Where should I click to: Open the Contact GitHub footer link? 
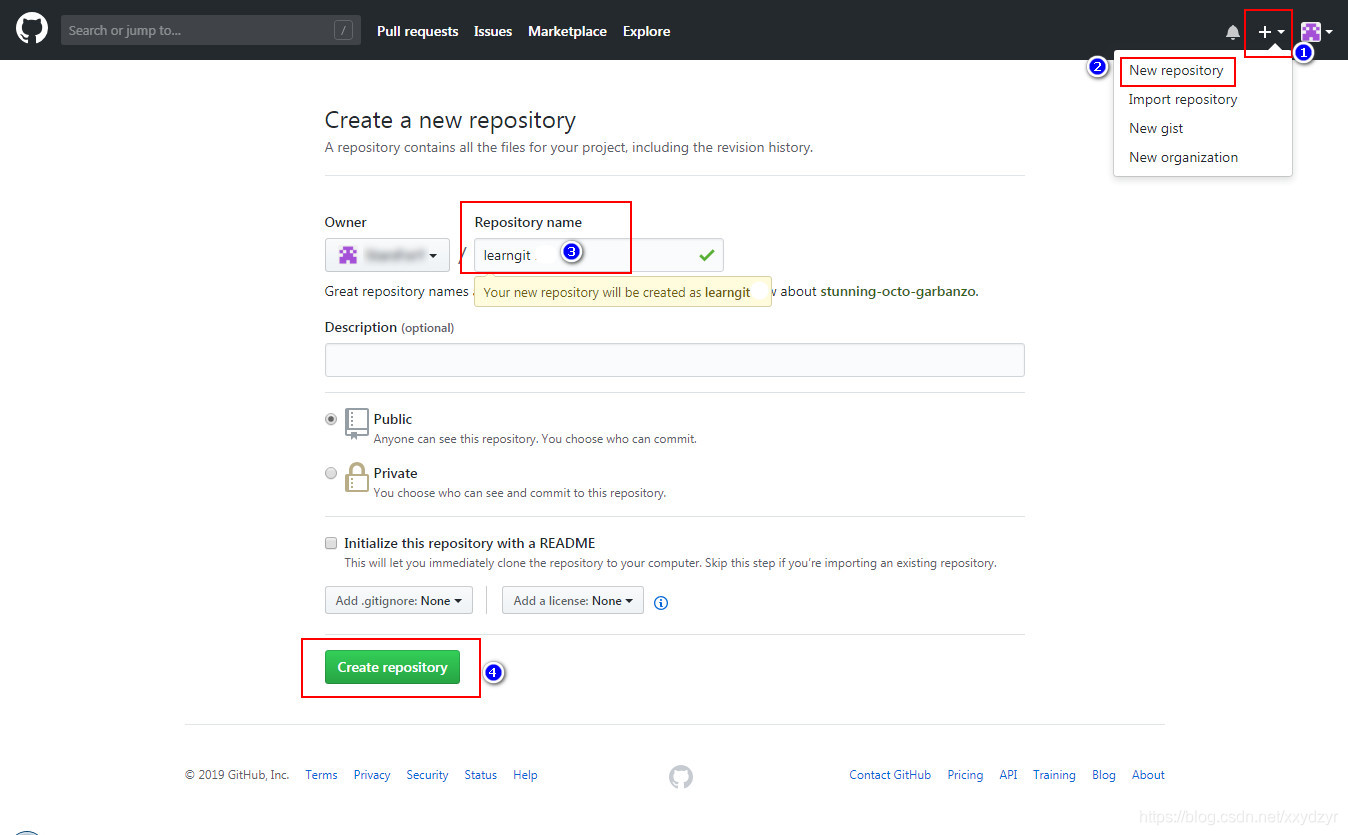tap(890, 775)
